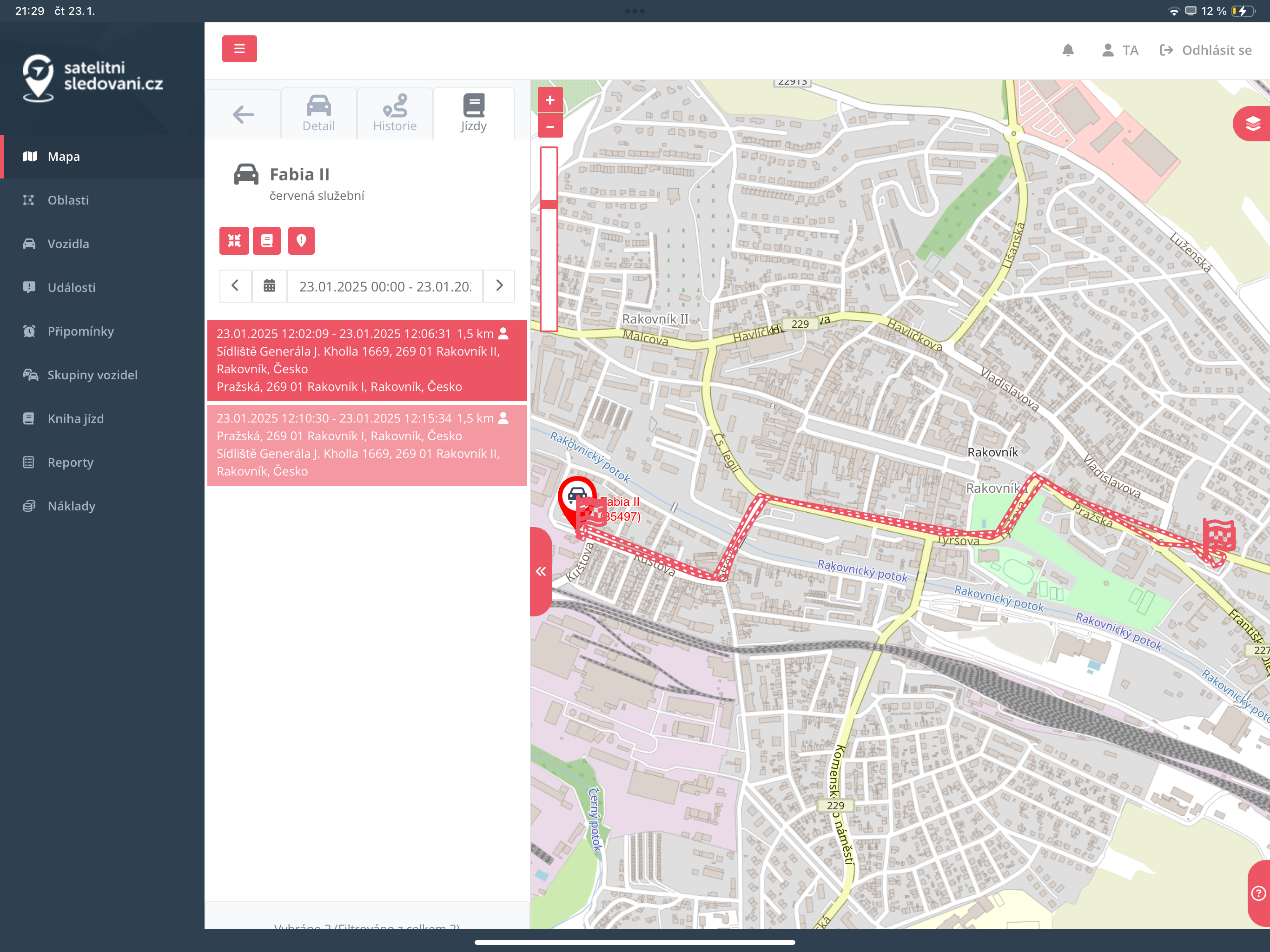
Task: Click the car icon beside Fabia II
Action: [246, 174]
